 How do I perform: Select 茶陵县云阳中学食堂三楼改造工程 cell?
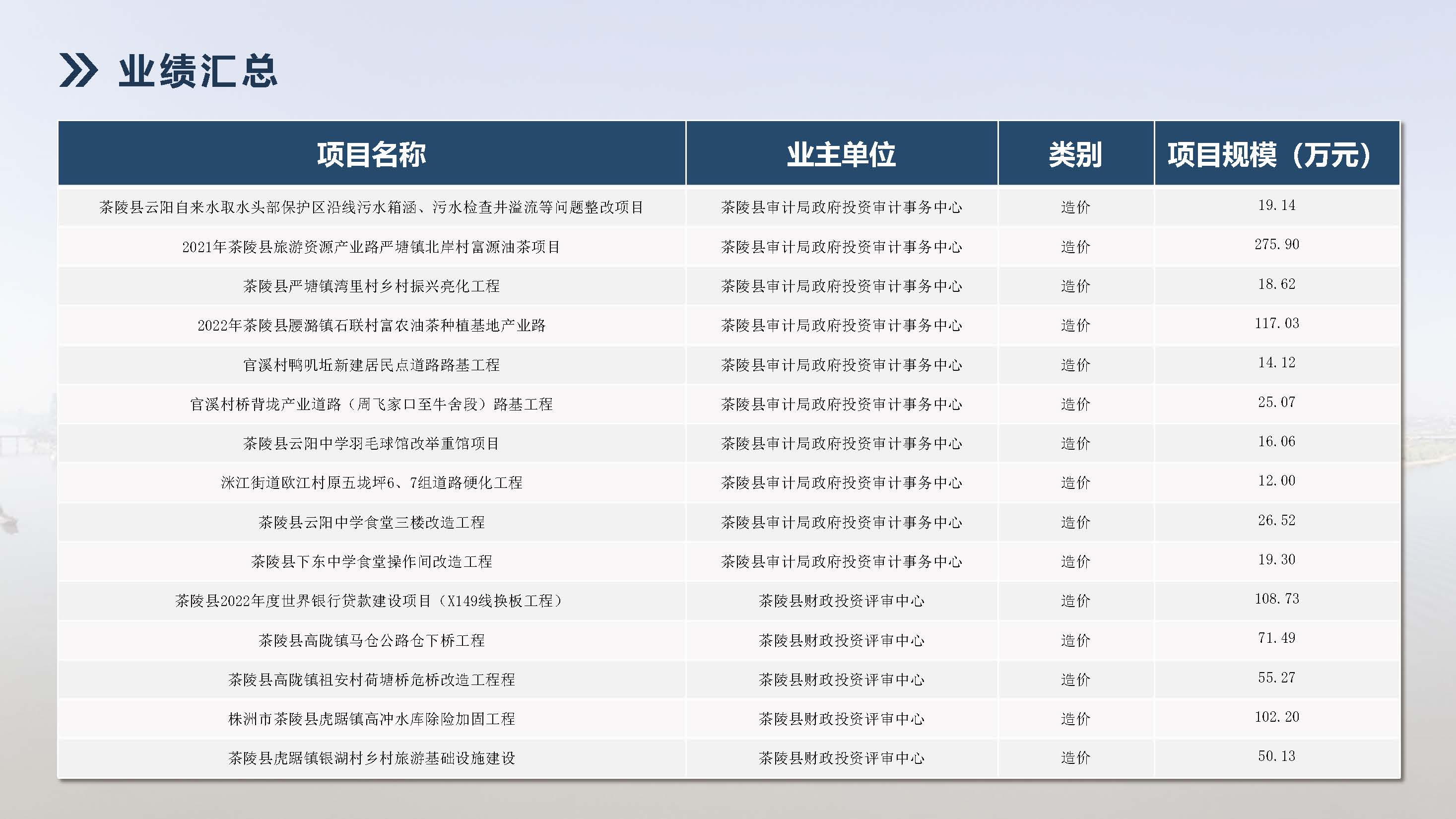click(371, 522)
